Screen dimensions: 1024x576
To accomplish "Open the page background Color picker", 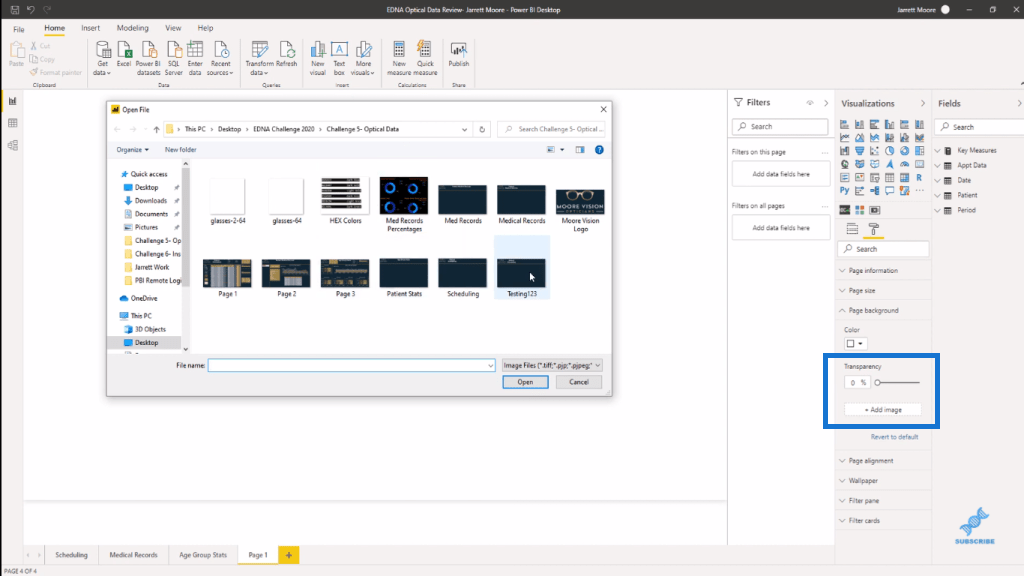I will (x=855, y=344).
